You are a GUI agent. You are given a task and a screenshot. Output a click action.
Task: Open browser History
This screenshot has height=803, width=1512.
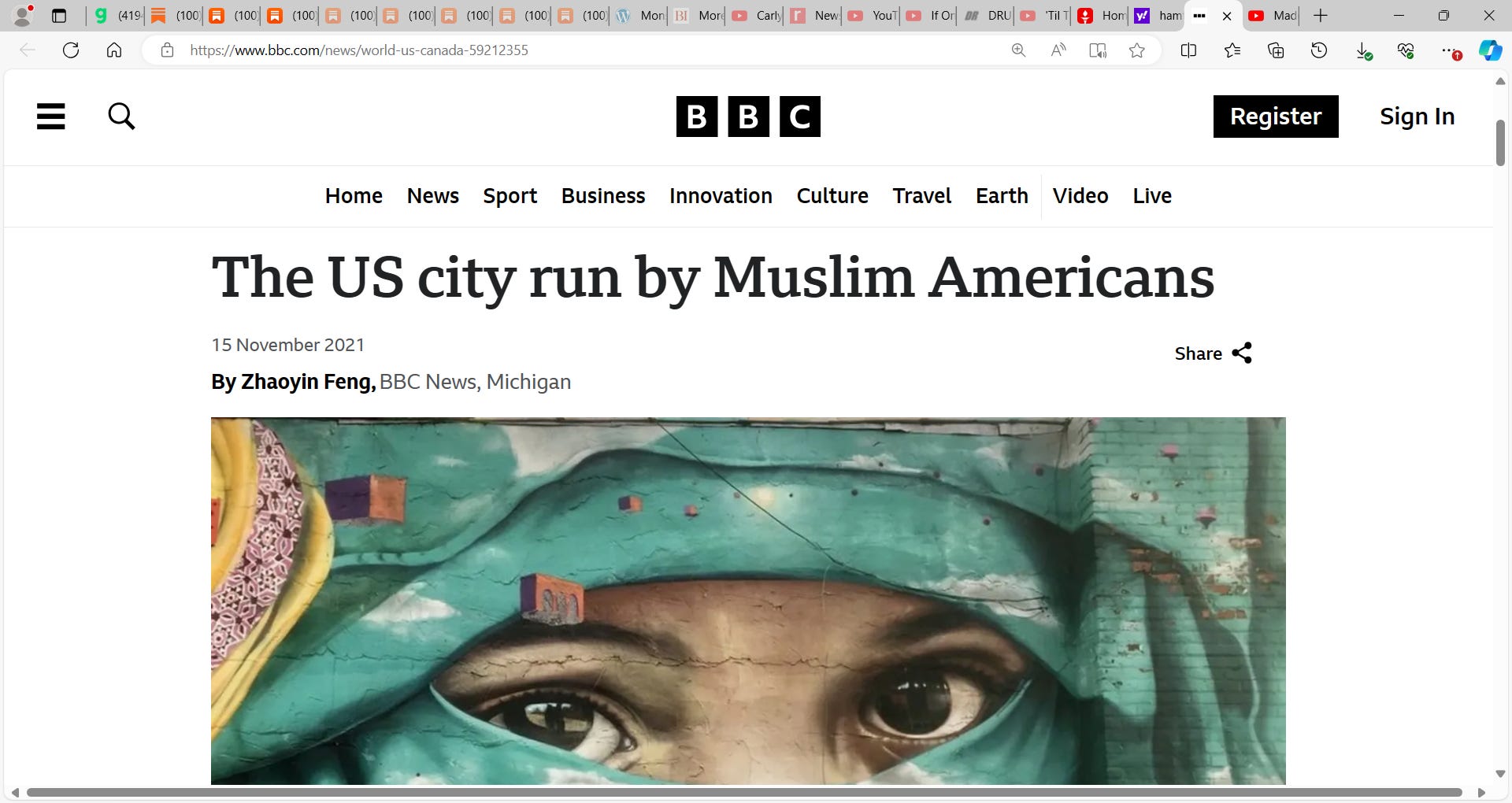coord(1319,50)
